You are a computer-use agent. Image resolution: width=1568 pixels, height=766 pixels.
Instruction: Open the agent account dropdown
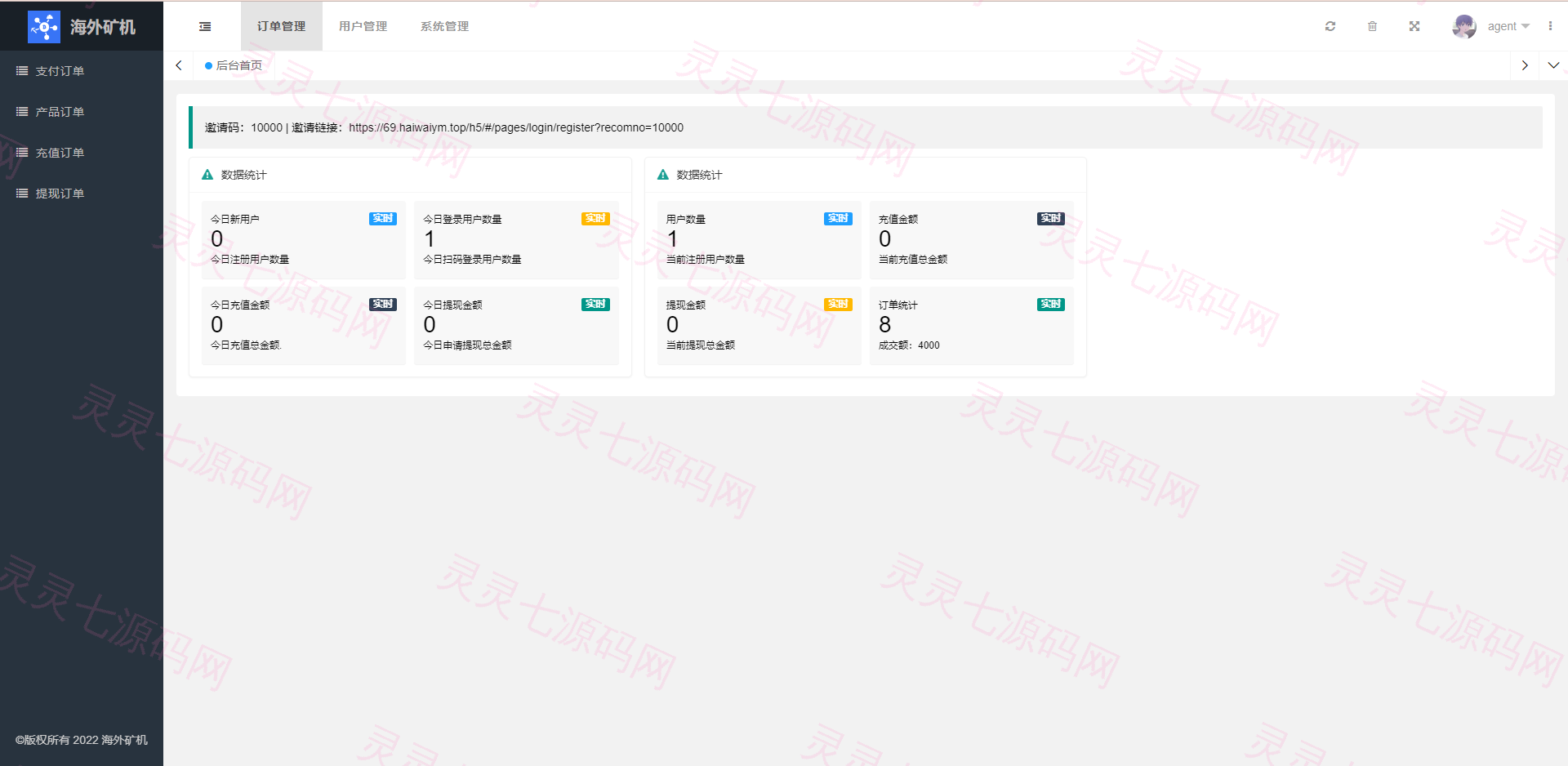click(x=1508, y=26)
